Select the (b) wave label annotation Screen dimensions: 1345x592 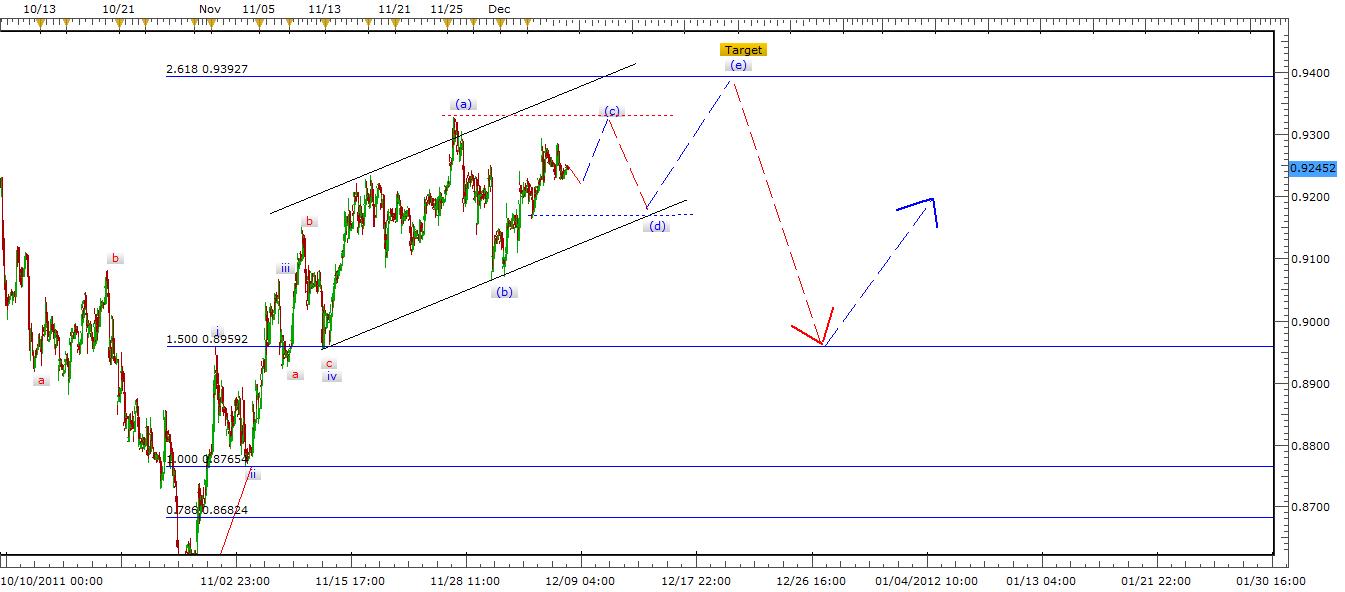[x=503, y=291]
